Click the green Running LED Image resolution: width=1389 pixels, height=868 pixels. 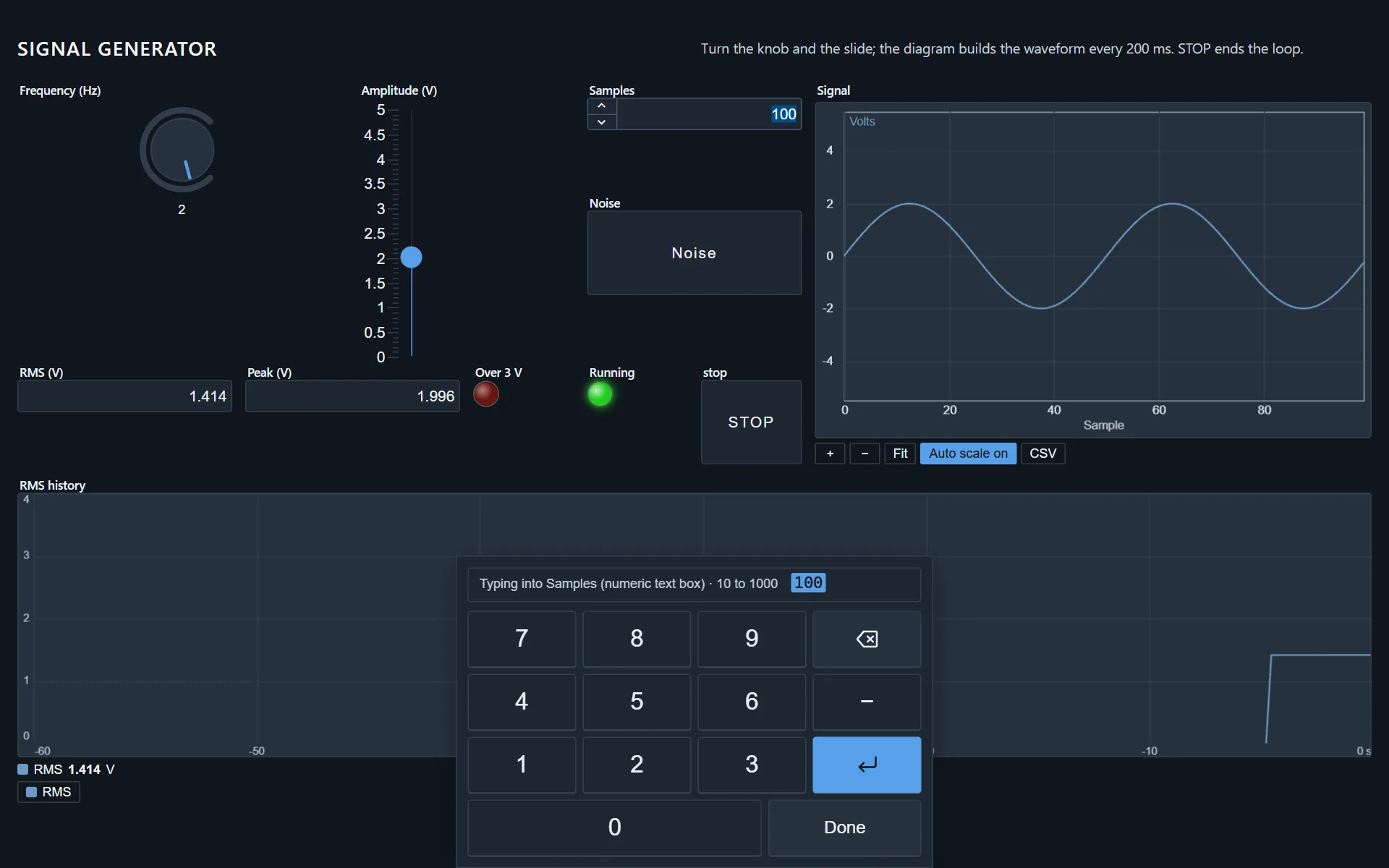click(x=600, y=394)
